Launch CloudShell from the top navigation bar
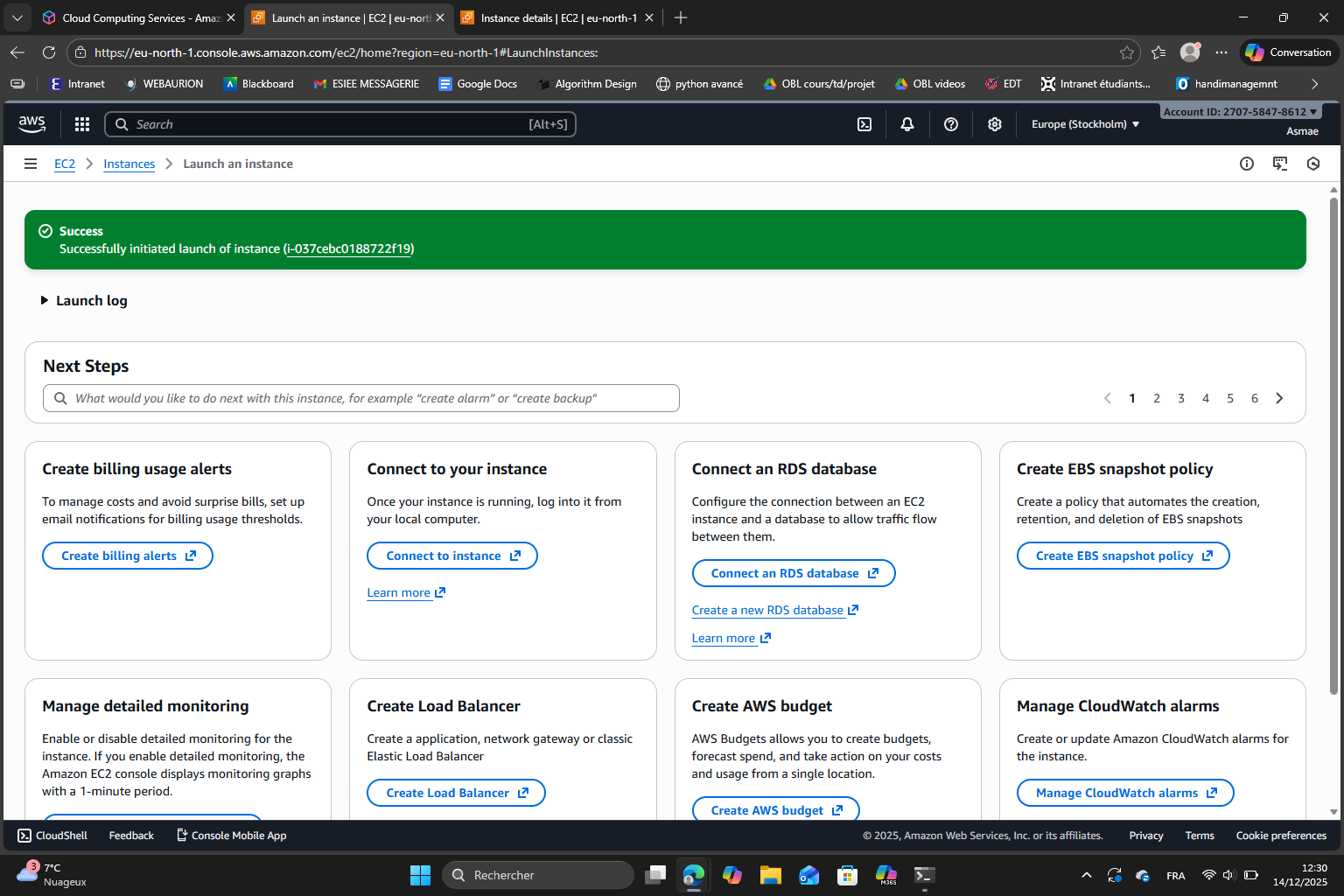This screenshot has width=1344, height=896. [864, 123]
